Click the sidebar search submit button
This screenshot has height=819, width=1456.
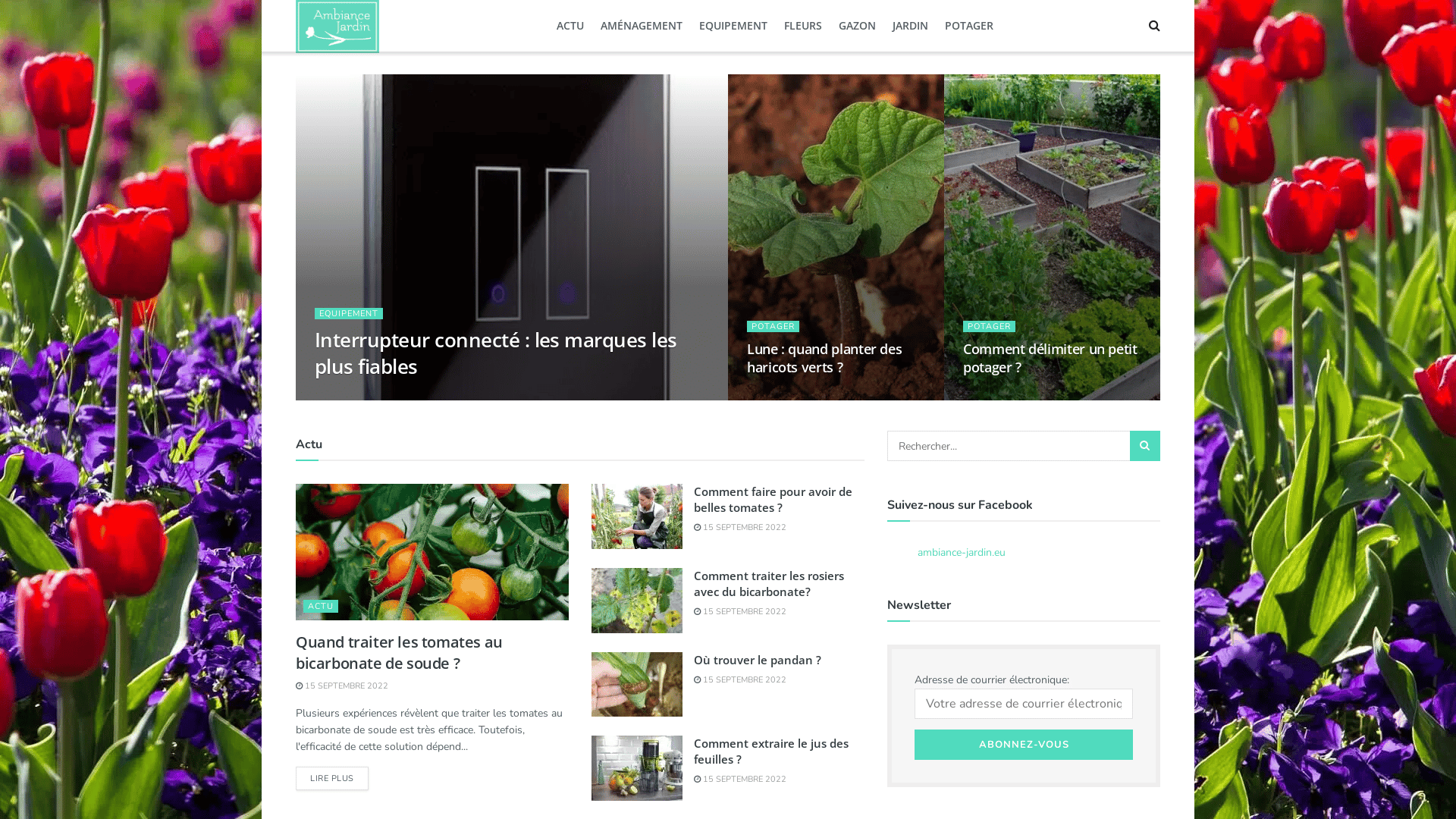coord(1145,446)
